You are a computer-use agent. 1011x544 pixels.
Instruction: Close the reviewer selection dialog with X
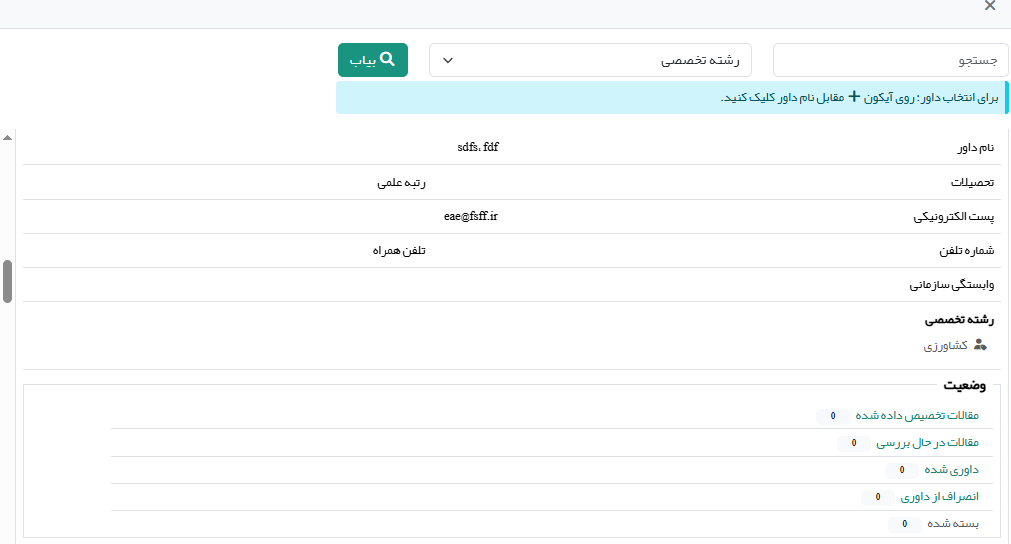click(990, 6)
